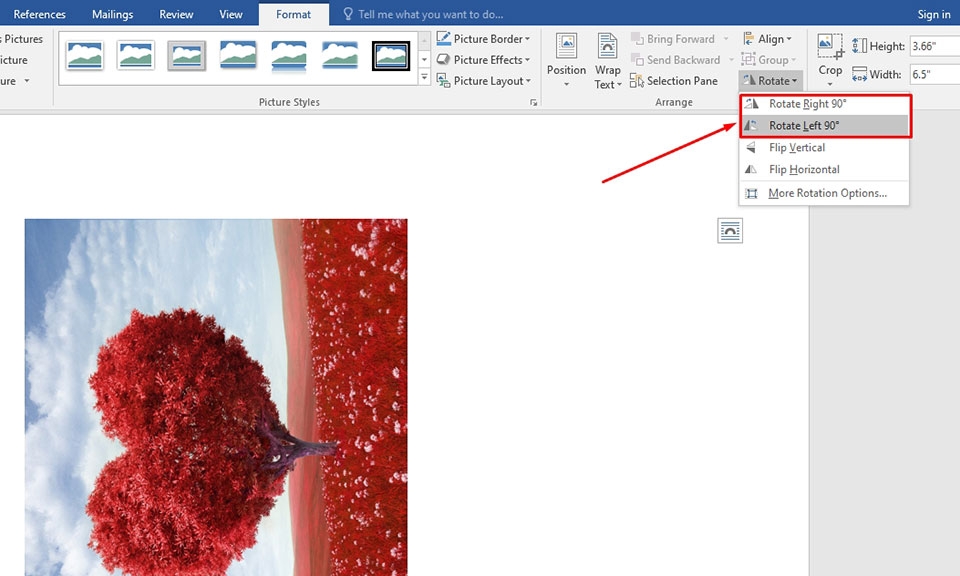
Task: Select the fifth reflected picture style
Action: 288,56
